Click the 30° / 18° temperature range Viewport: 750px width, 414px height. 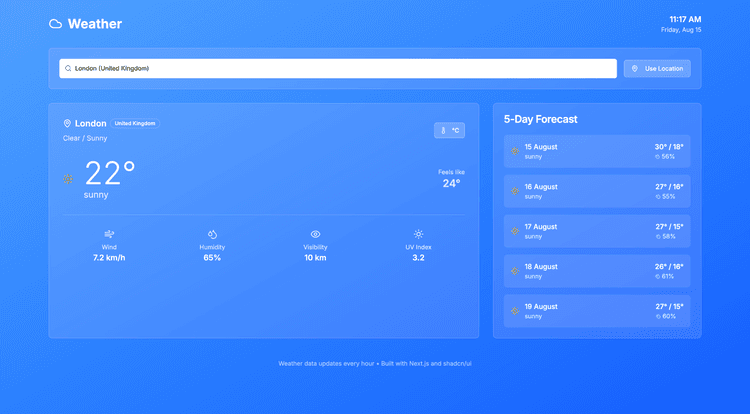[669, 147]
